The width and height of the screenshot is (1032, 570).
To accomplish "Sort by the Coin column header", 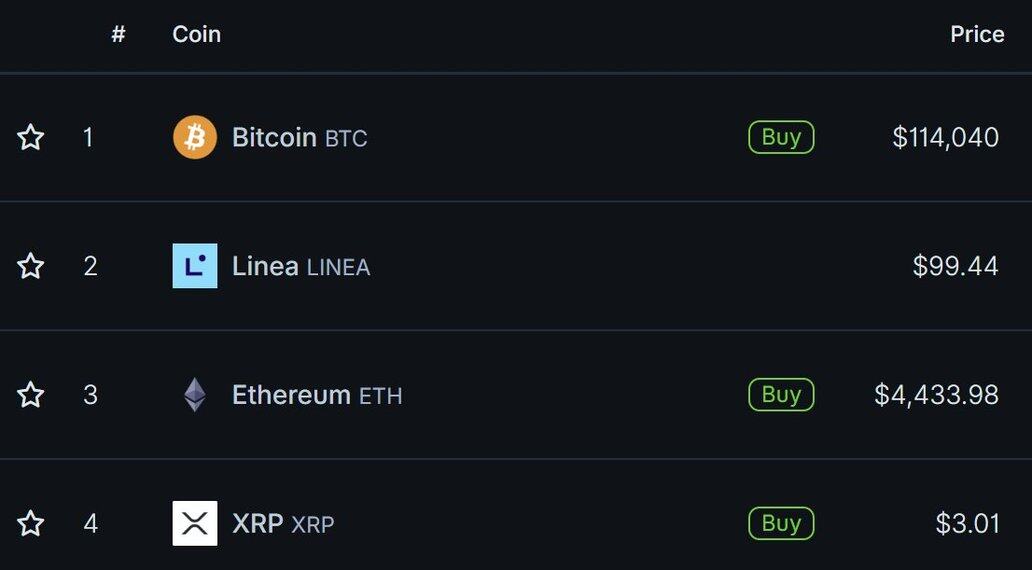I will click(196, 34).
